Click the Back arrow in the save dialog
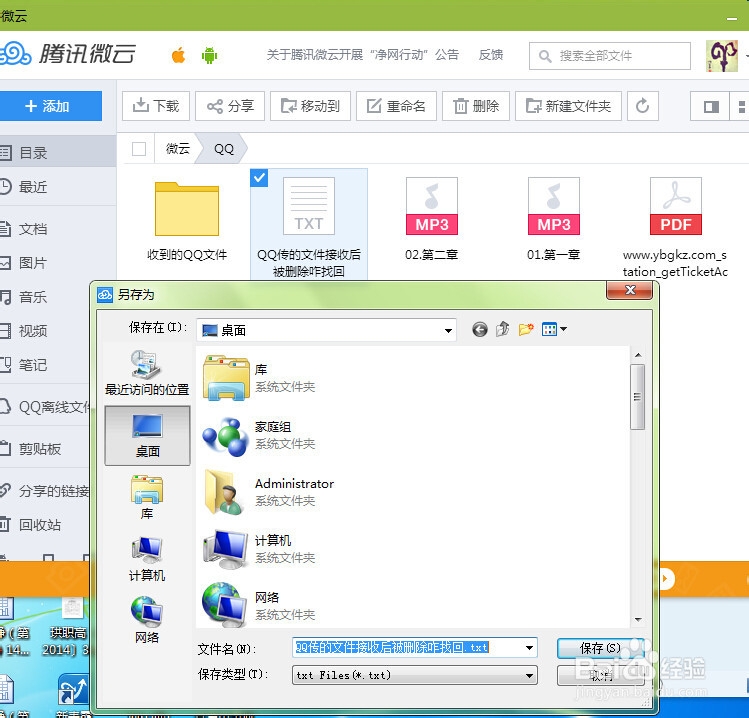749x718 pixels. (480, 329)
